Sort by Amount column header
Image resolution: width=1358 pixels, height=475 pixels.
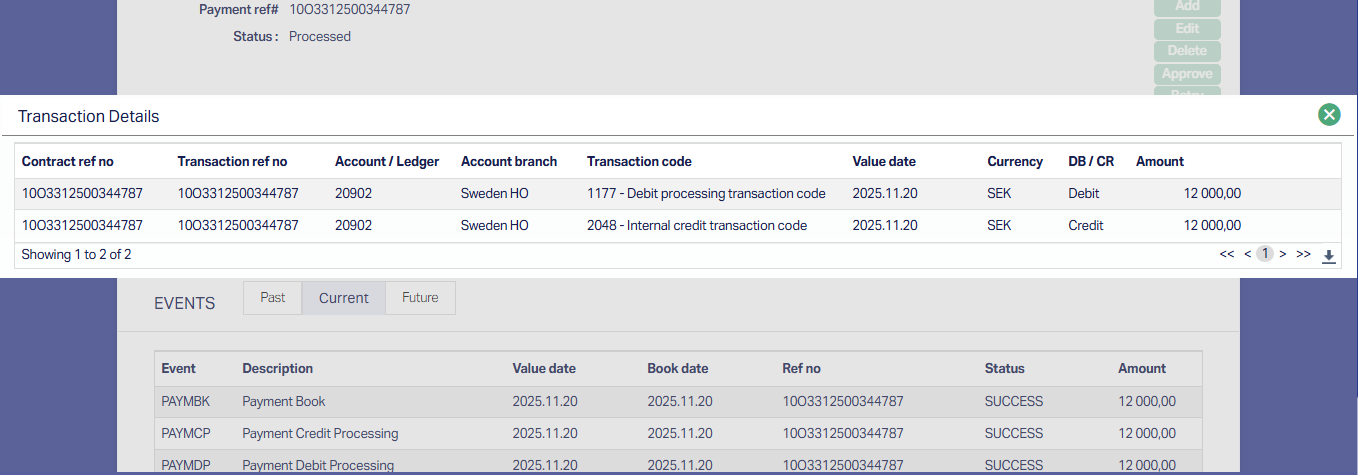1159,161
